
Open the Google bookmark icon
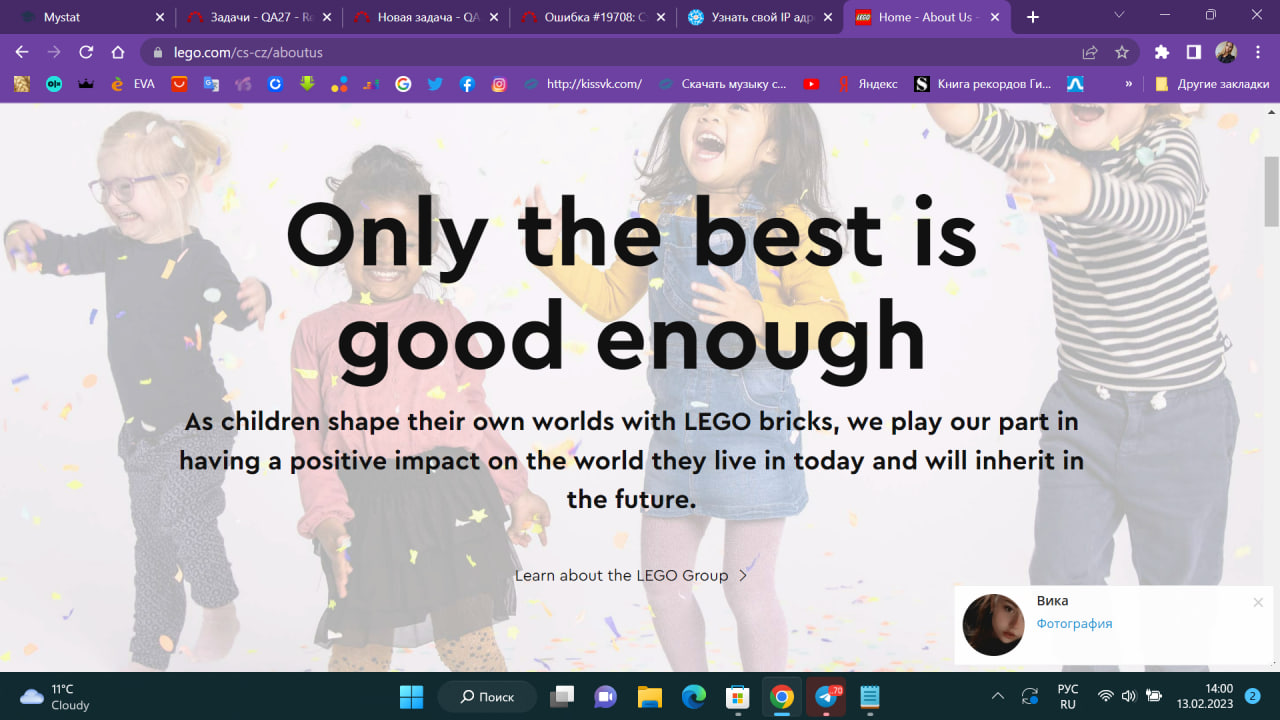[403, 84]
